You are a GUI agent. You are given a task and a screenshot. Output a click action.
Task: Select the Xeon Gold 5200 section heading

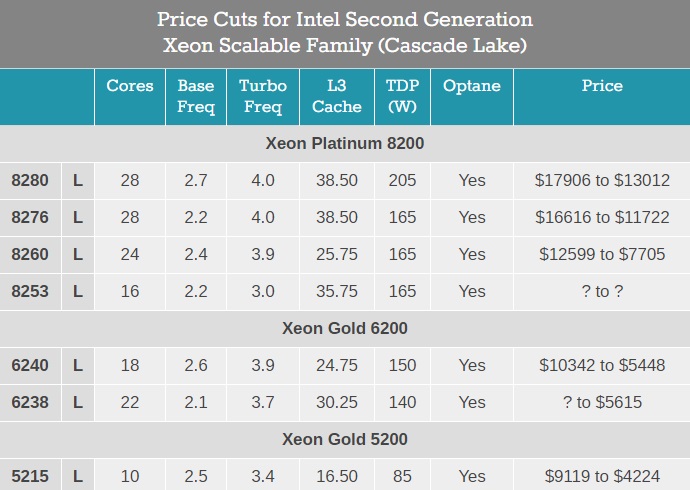pyautogui.click(x=345, y=439)
